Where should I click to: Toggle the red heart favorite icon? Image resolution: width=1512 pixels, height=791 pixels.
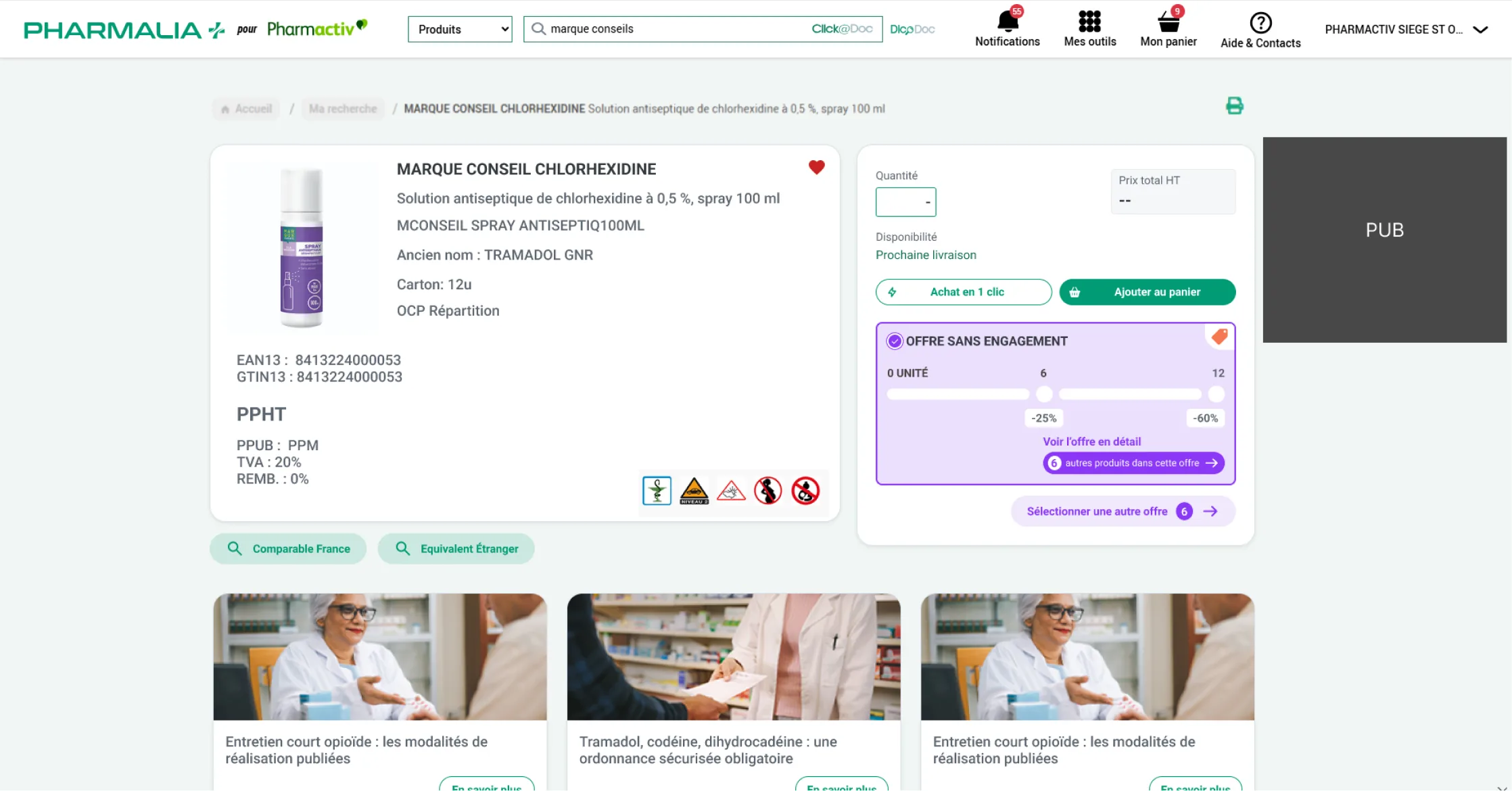[817, 167]
